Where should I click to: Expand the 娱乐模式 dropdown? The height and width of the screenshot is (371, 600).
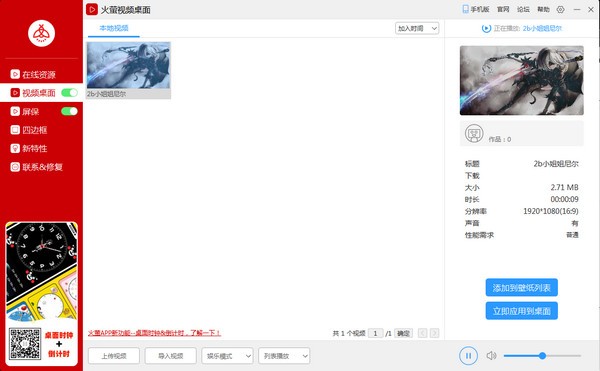point(227,356)
